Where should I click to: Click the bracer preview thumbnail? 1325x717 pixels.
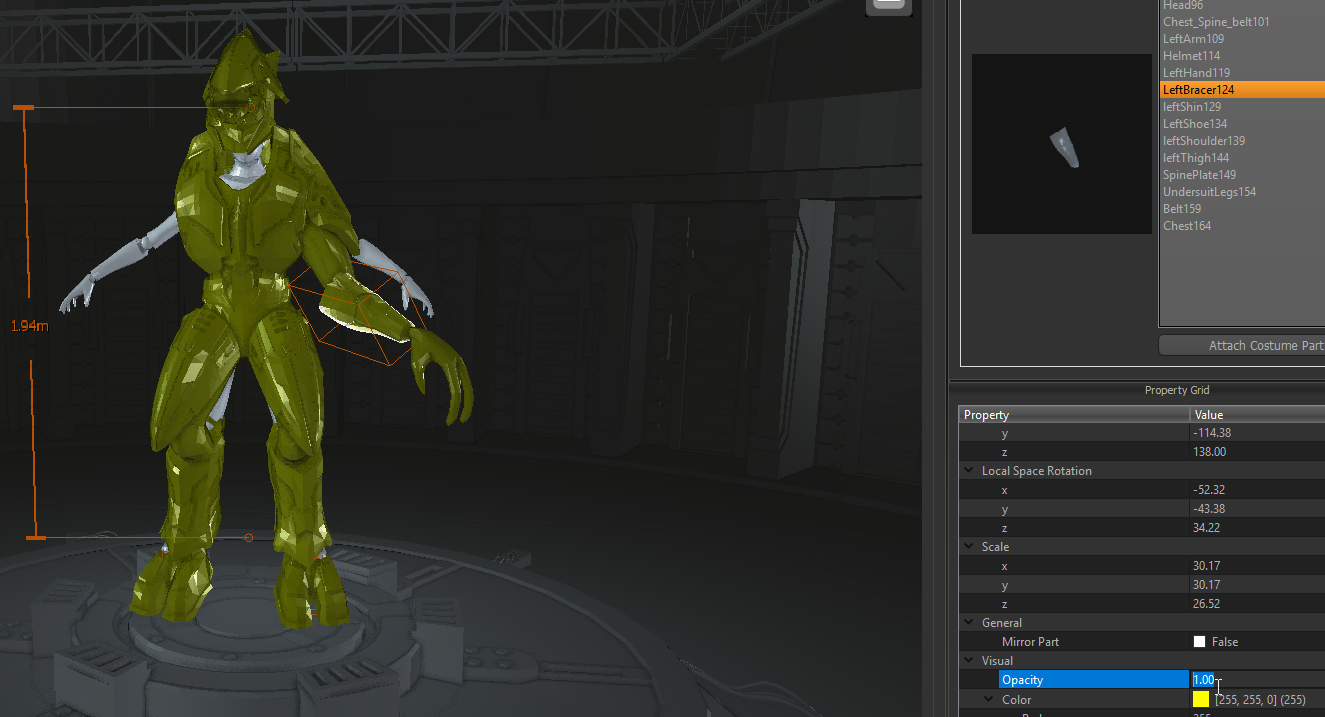1061,144
